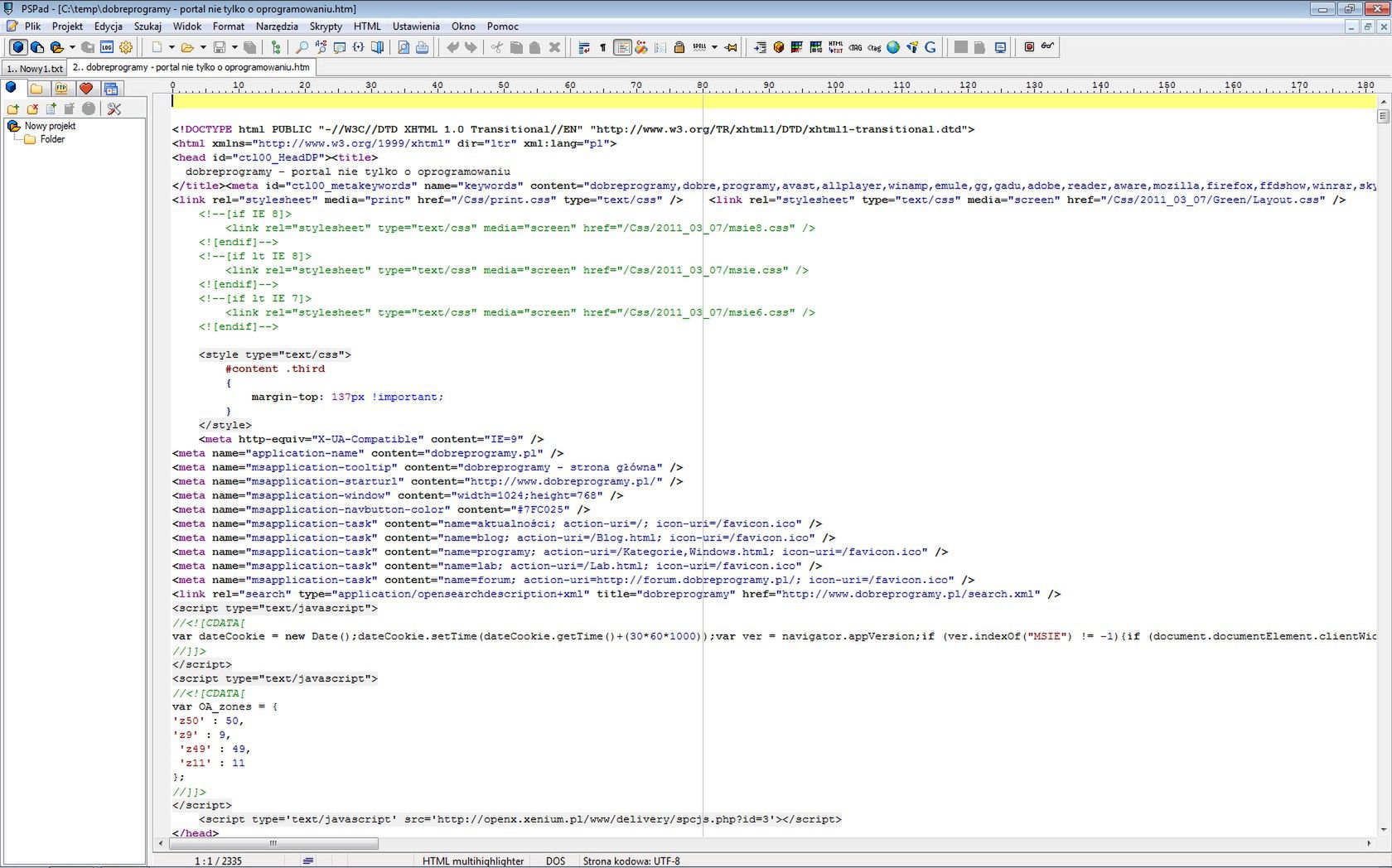1392x868 pixels.
Task: Click Strona kodowa UTF-8 status entry
Action: pyautogui.click(x=631, y=861)
